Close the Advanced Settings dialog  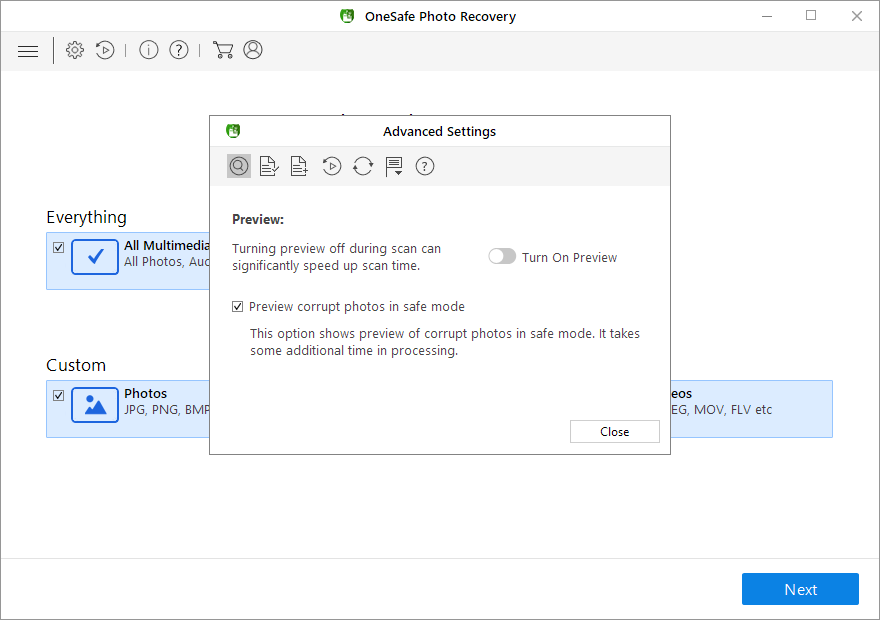[x=614, y=431]
